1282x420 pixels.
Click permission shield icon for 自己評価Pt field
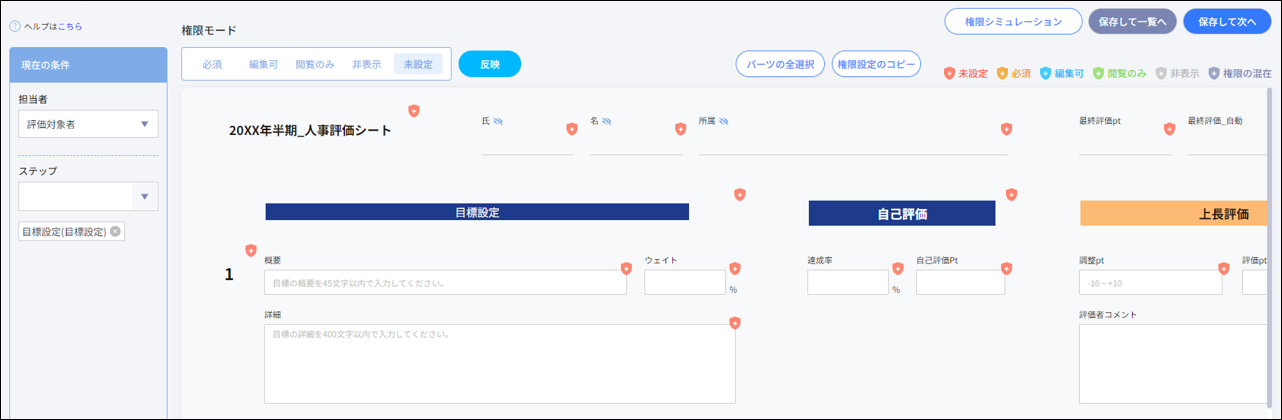tap(1007, 268)
